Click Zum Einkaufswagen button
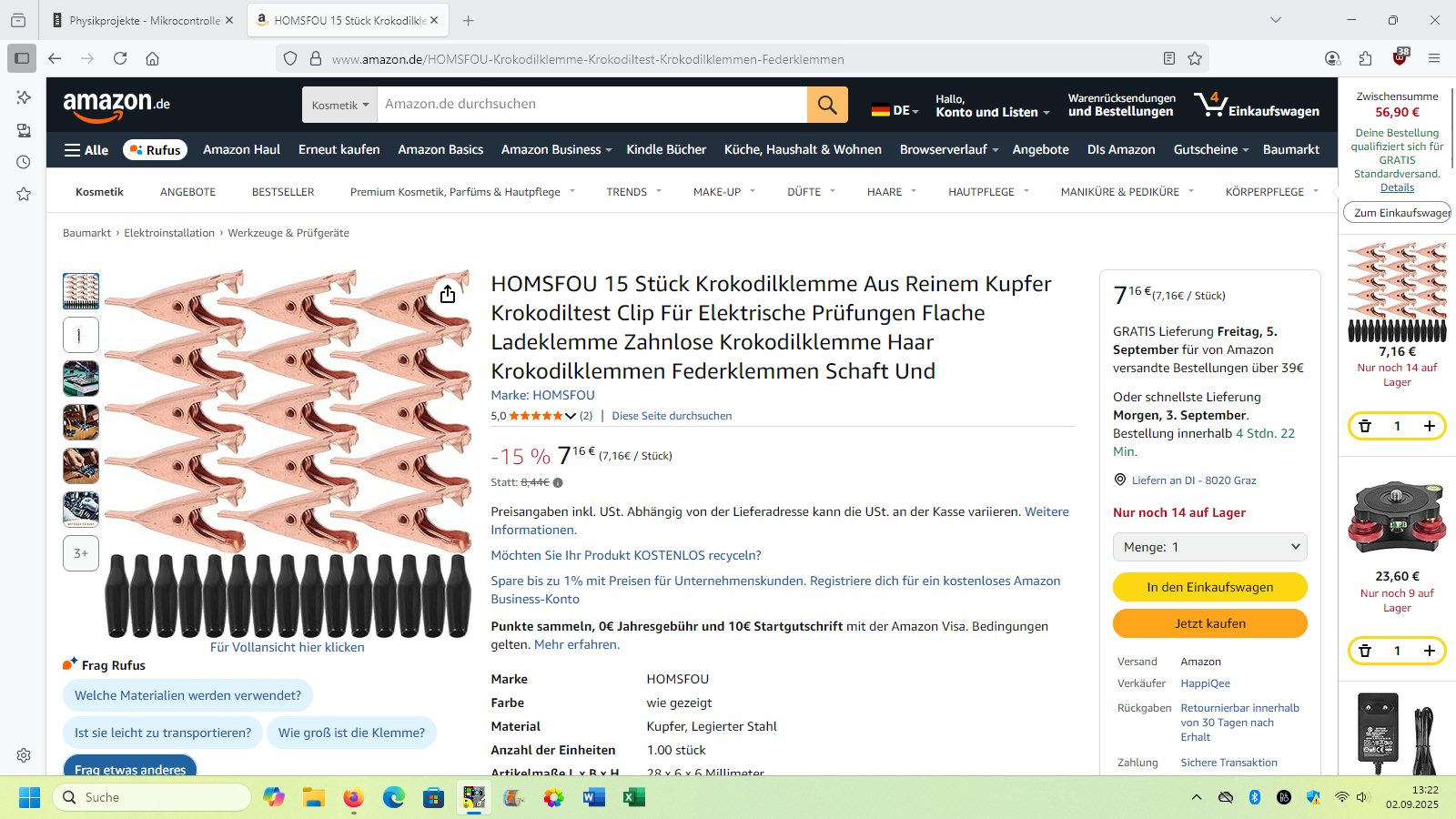The image size is (1456, 819). pyautogui.click(x=1398, y=212)
